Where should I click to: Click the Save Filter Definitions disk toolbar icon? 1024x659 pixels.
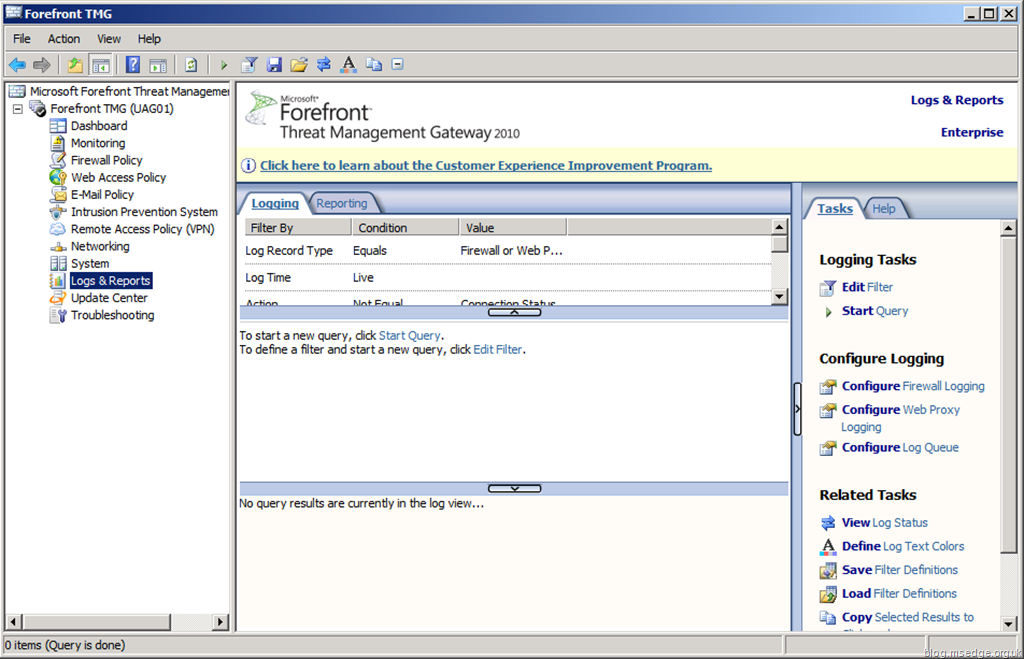(x=274, y=65)
